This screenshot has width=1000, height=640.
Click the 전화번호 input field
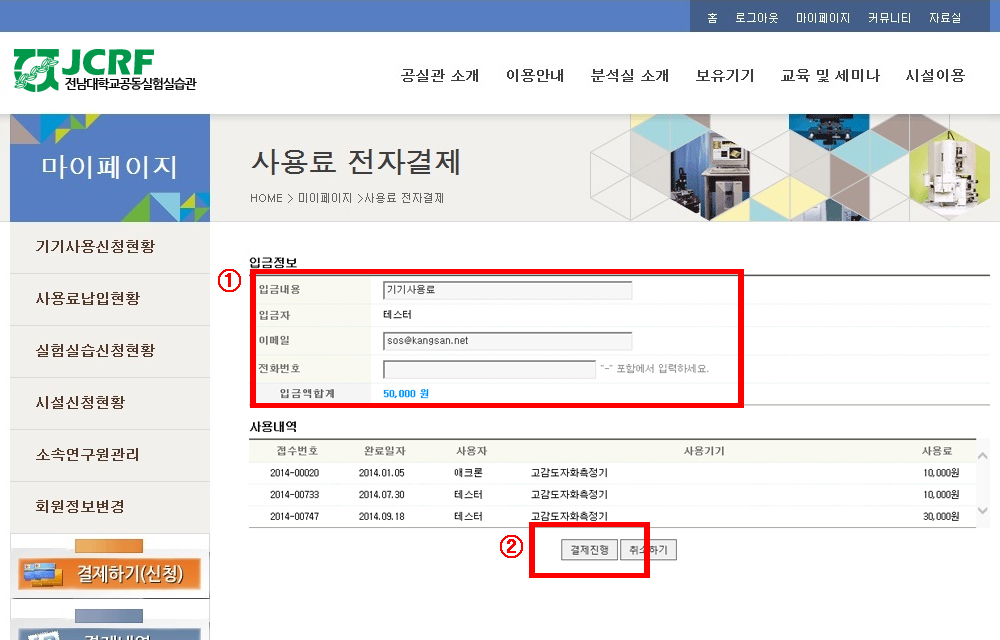tap(489, 369)
